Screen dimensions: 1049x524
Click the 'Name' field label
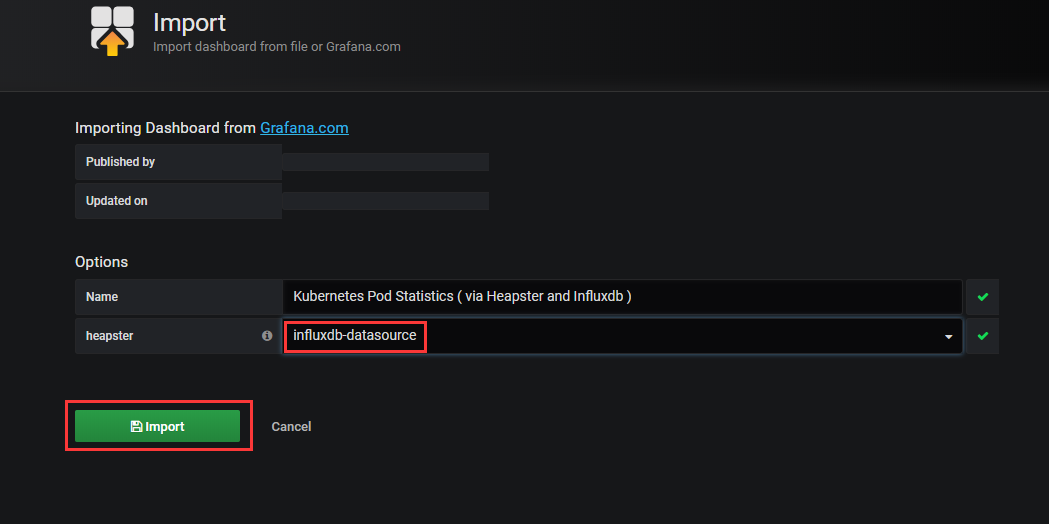point(102,296)
